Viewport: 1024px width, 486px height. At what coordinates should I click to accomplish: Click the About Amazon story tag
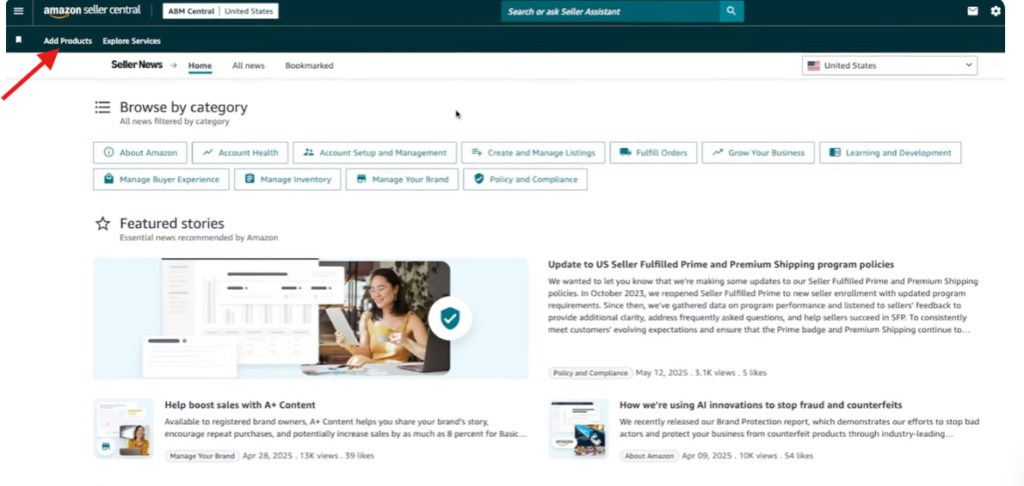pos(648,456)
